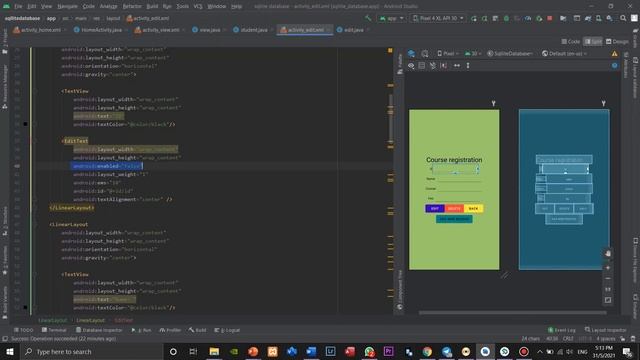Collapse the EditText tag fold marker
Image resolution: width=640 pixels, height=360 pixels.
(35, 141)
